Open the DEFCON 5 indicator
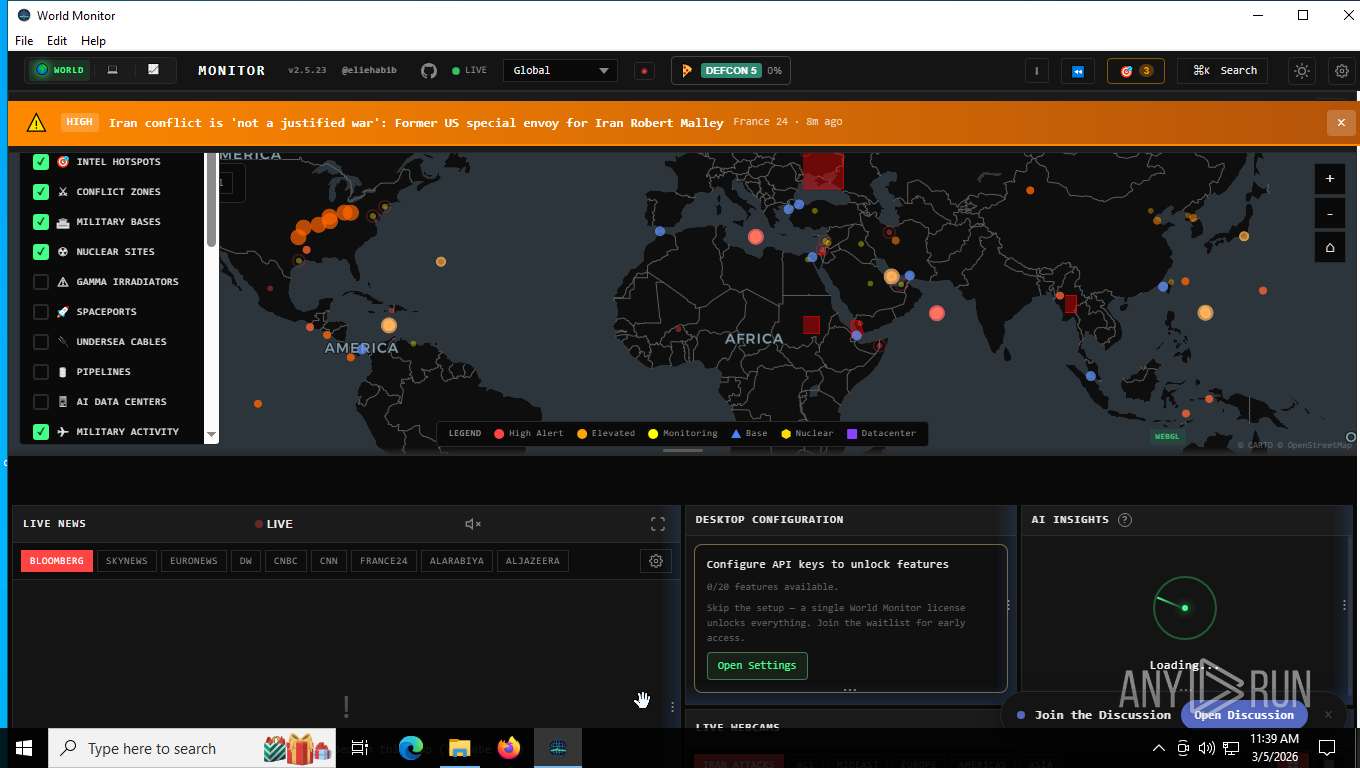This screenshot has height=768, width=1360. (x=731, y=70)
